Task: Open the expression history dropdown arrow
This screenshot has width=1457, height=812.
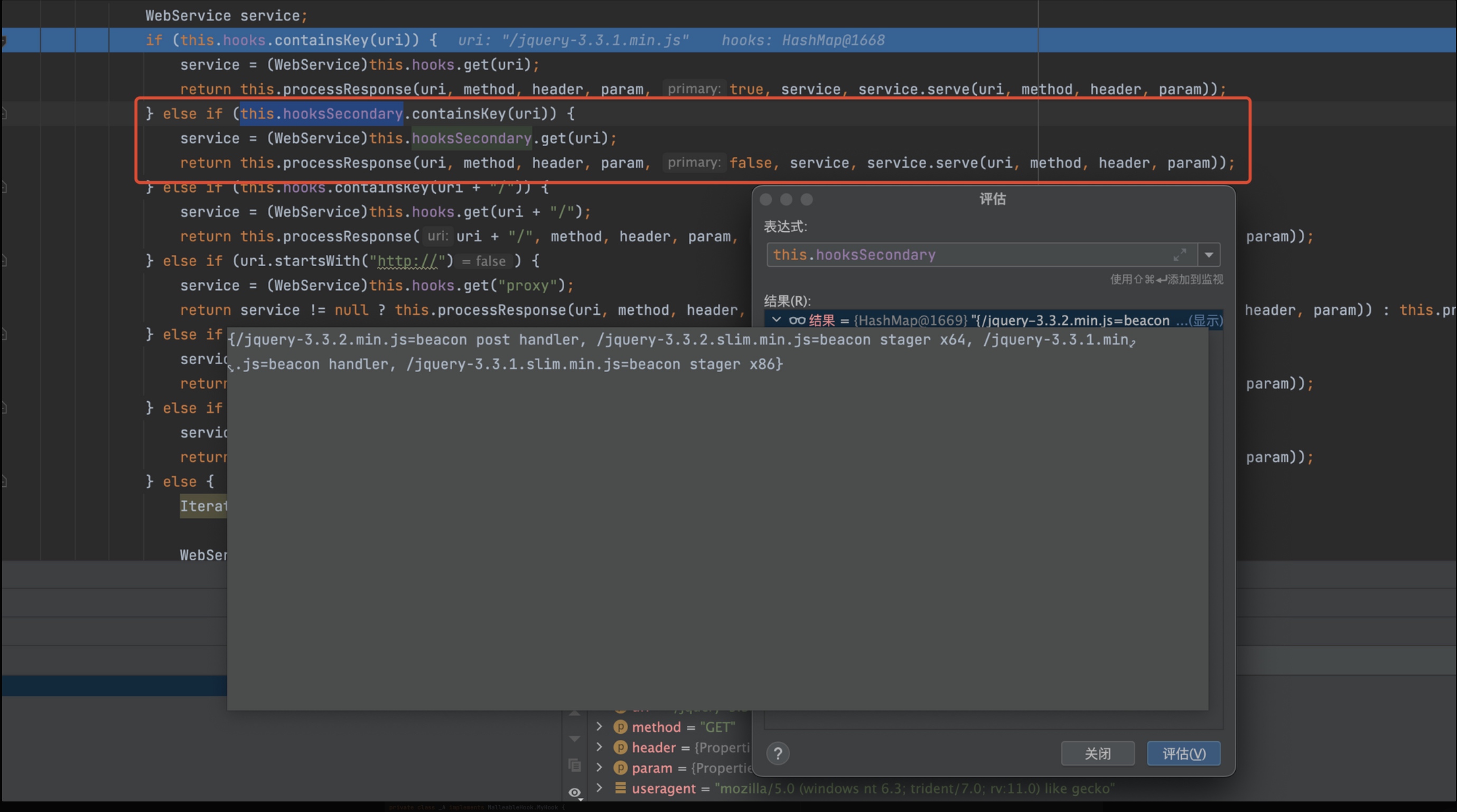Action: [1209, 255]
